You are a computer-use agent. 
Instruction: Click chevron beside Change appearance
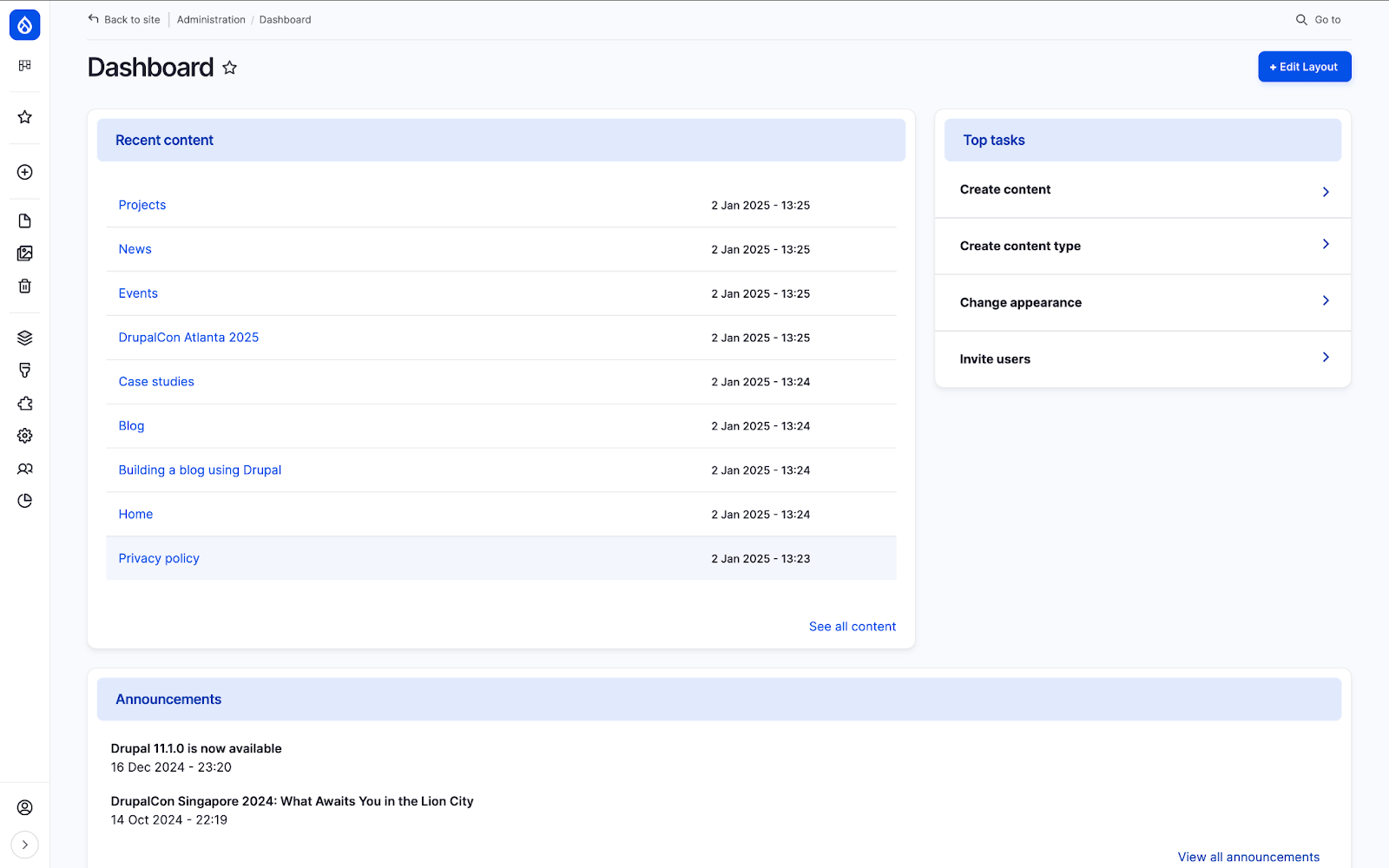1326,300
